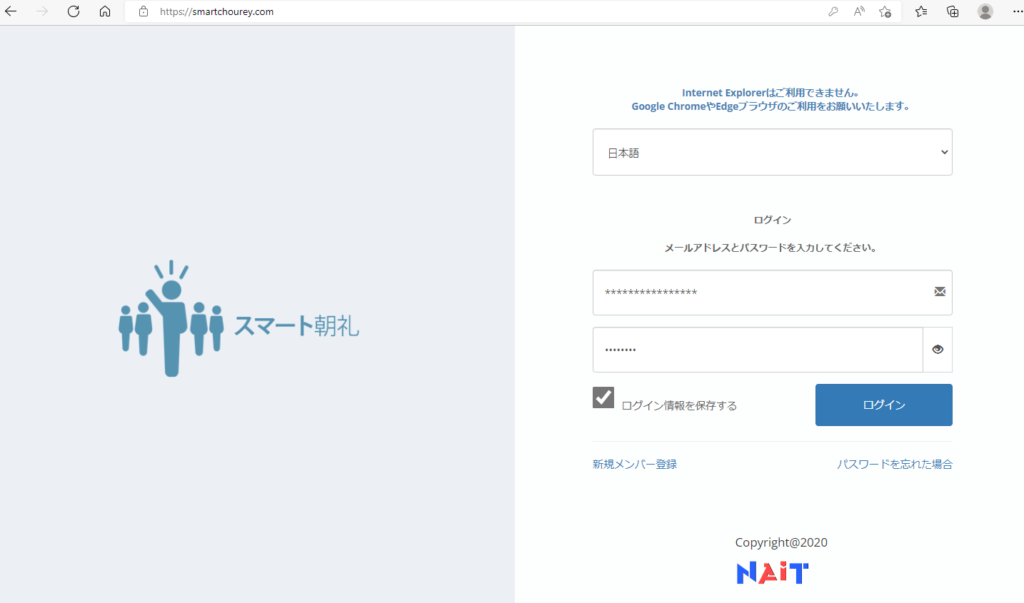The width and height of the screenshot is (1024, 603).
Task: Focus the password input field
Action: (x=758, y=350)
